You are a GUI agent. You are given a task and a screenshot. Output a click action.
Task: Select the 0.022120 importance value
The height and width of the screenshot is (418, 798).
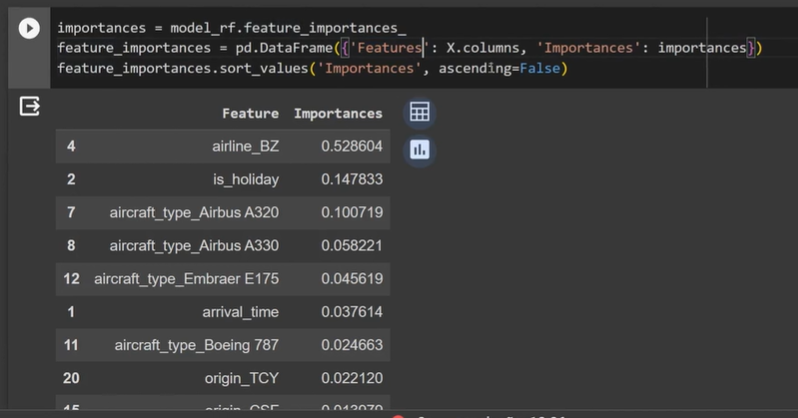pyautogui.click(x=352, y=378)
